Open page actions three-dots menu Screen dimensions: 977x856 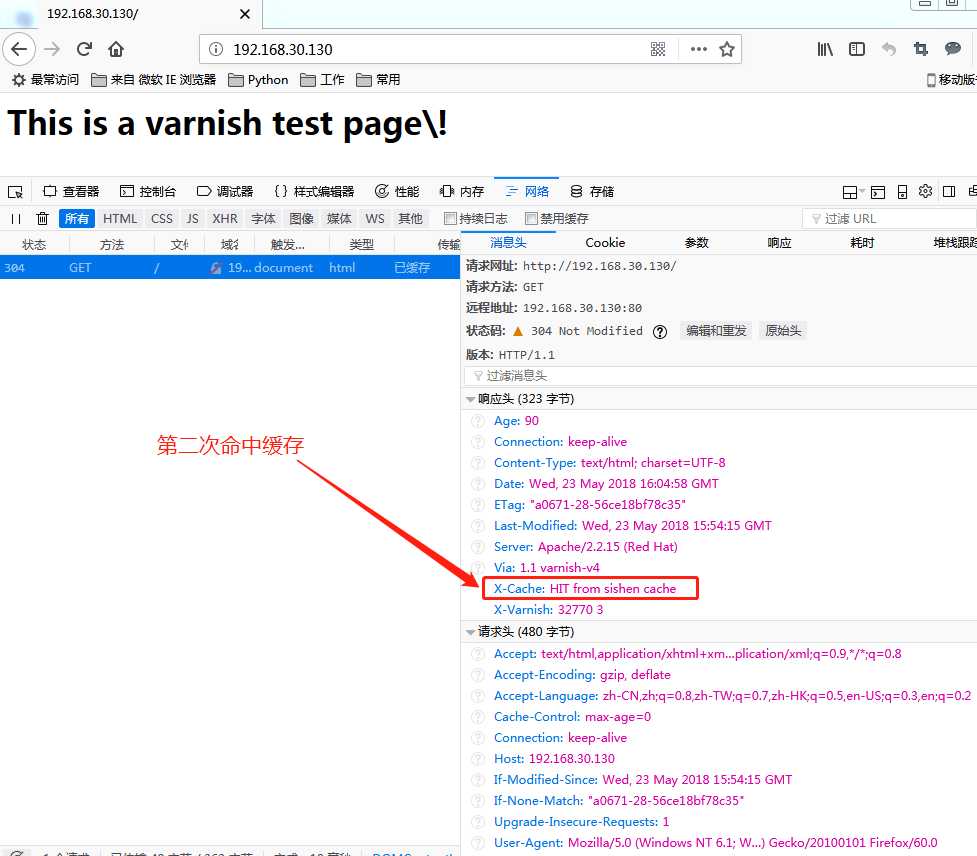[698, 49]
